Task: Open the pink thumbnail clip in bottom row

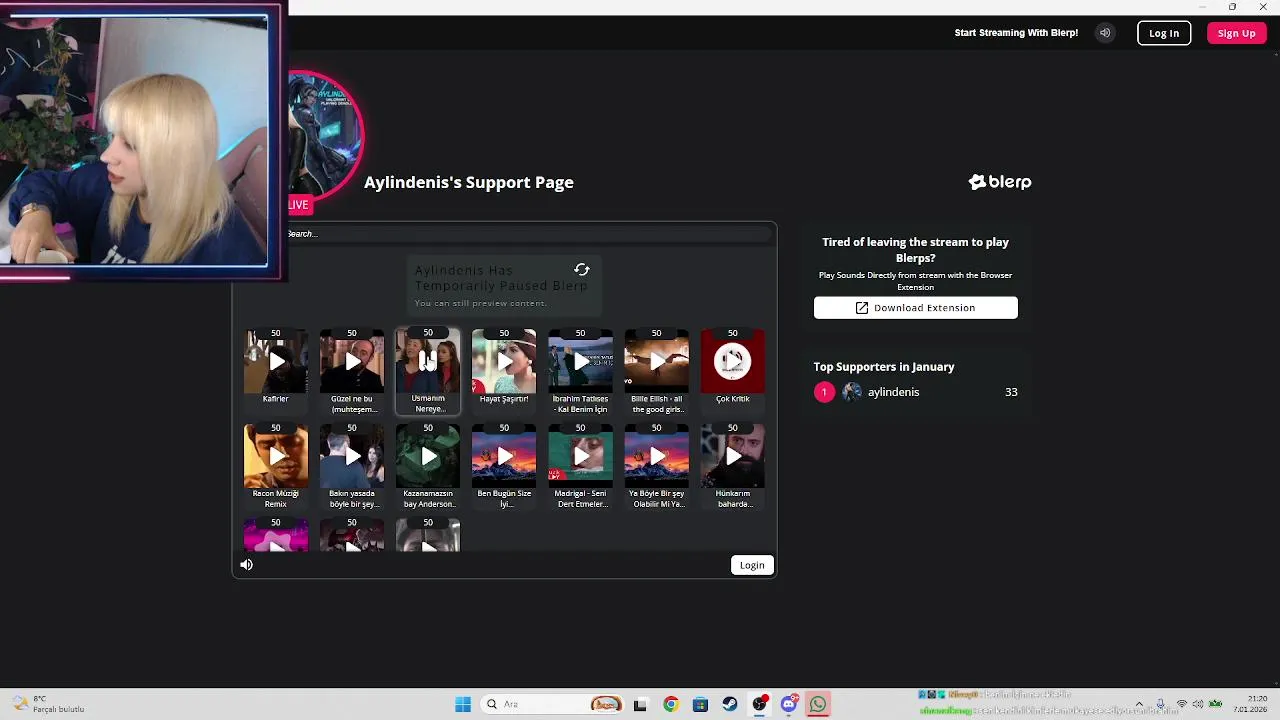Action: (x=276, y=536)
